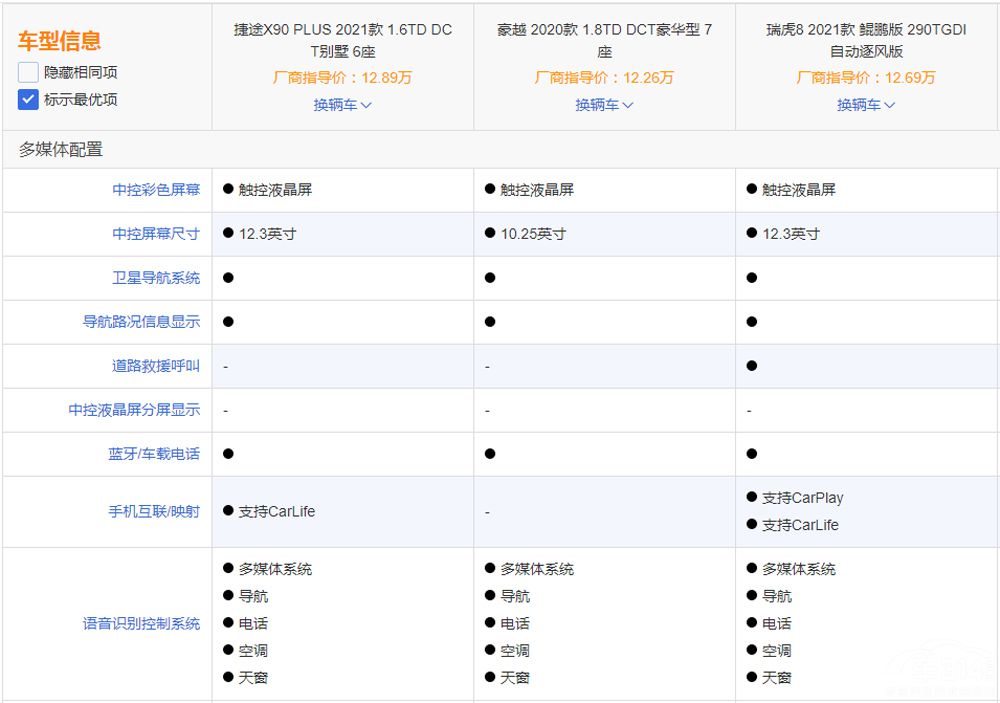Click the 蓝牙/车载电话 row label

pos(154,454)
